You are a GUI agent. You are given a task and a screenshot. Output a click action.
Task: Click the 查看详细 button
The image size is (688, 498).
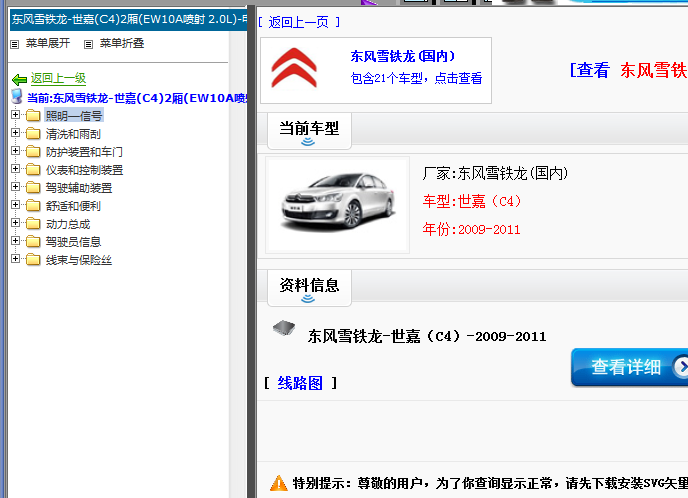pyautogui.click(x=629, y=367)
